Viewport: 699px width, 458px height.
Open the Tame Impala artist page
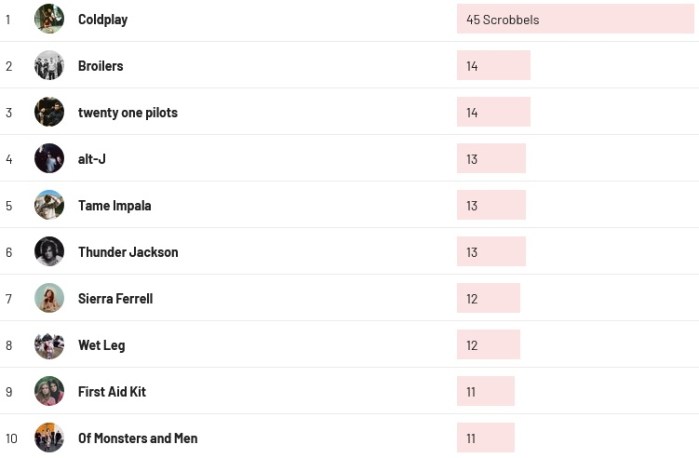115,206
